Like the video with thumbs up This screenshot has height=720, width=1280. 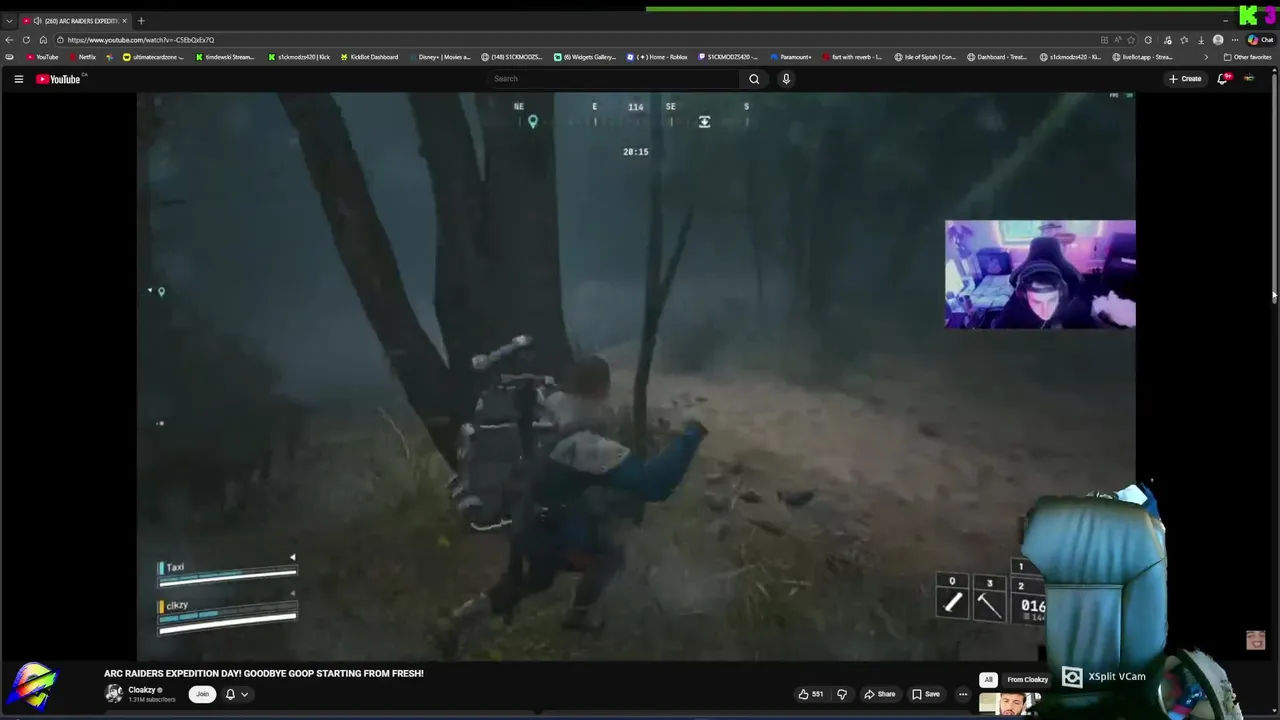tap(810, 694)
